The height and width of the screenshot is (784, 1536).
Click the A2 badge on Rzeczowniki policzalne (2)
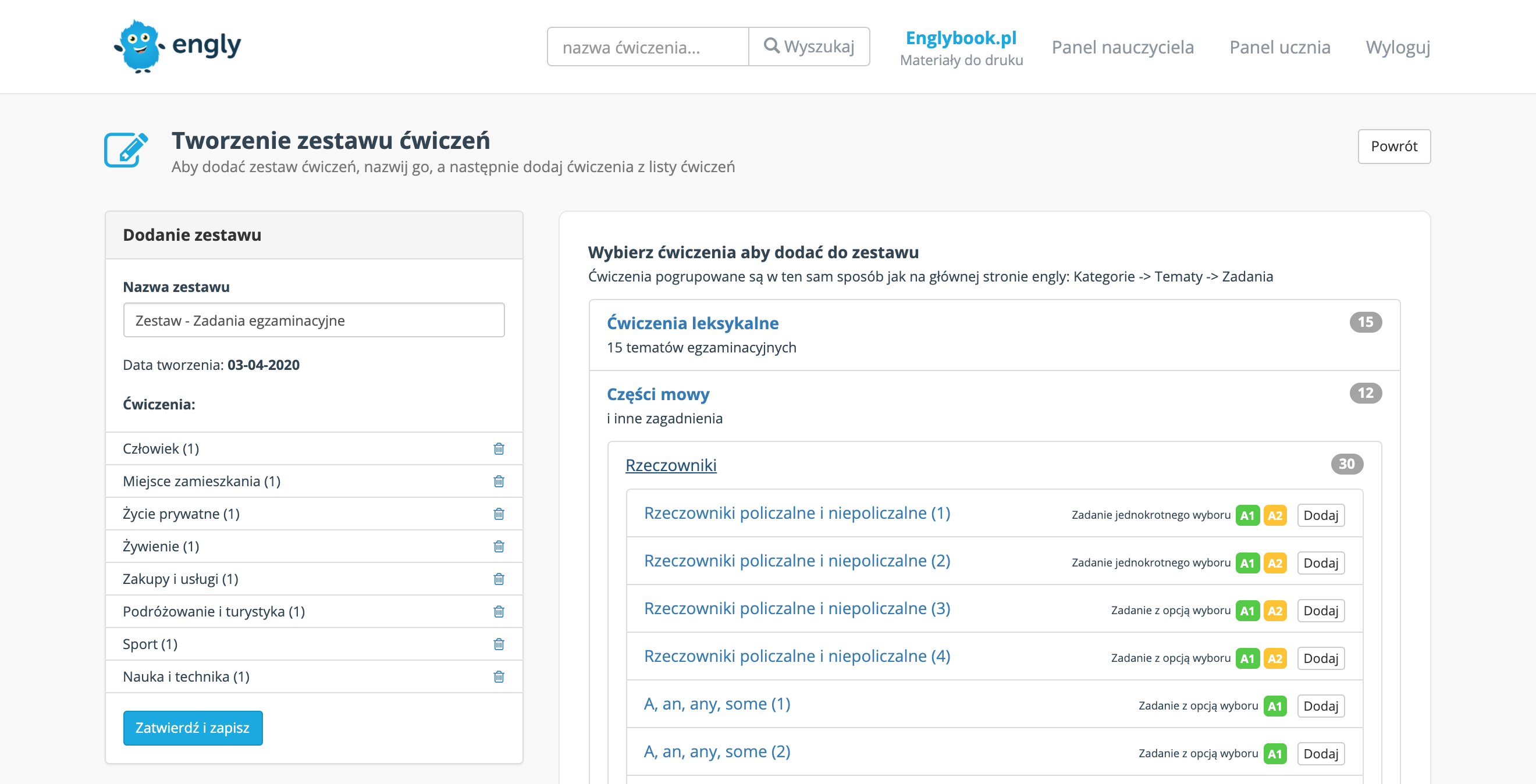click(x=1275, y=563)
